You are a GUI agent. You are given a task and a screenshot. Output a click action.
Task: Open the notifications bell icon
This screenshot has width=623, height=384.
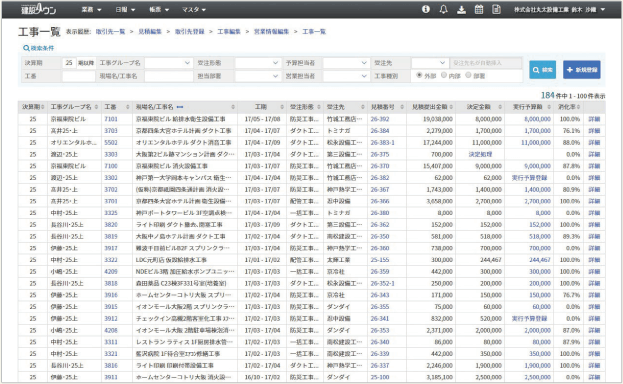pos(443,9)
